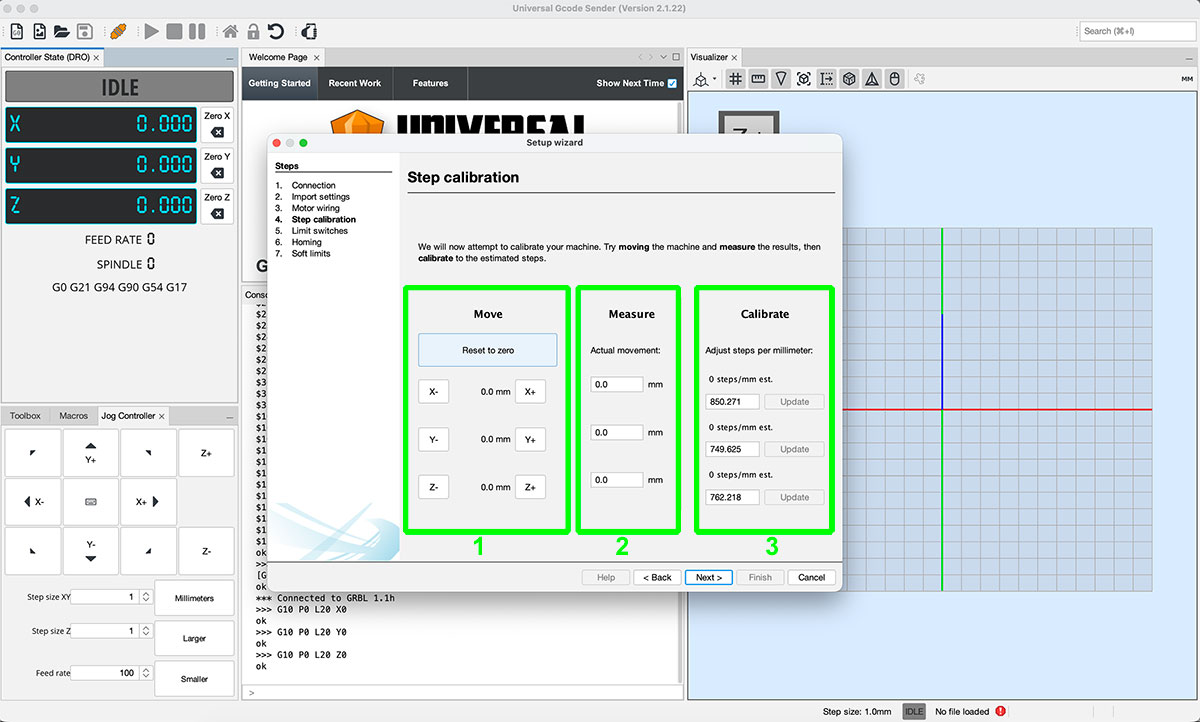1200x722 pixels.
Task: Click the Search box in the top toolbar
Action: (1138, 31)
